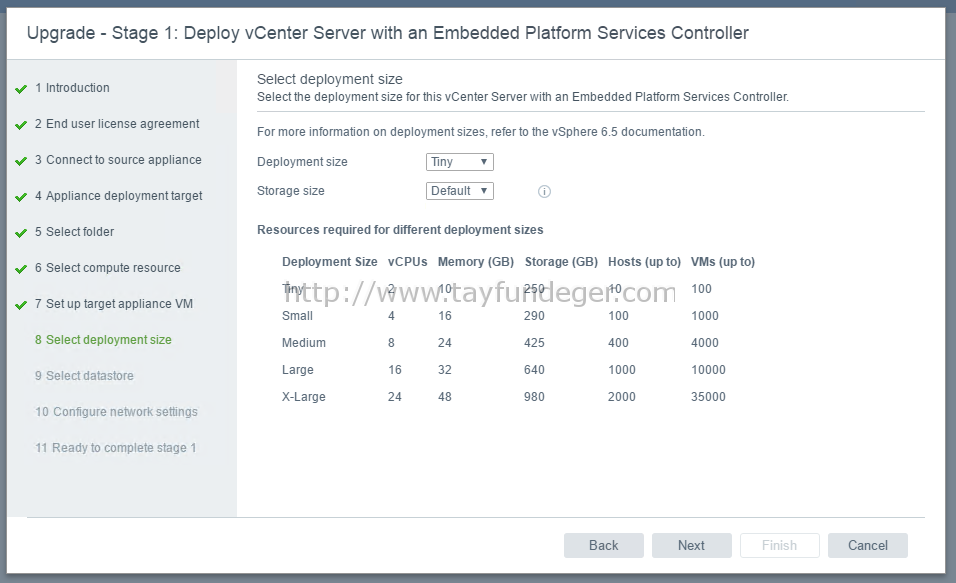Click the 'Upgrade - Stage 1' wizard title
This screenshot has width=956, height=583.
[x=388, y=33]
